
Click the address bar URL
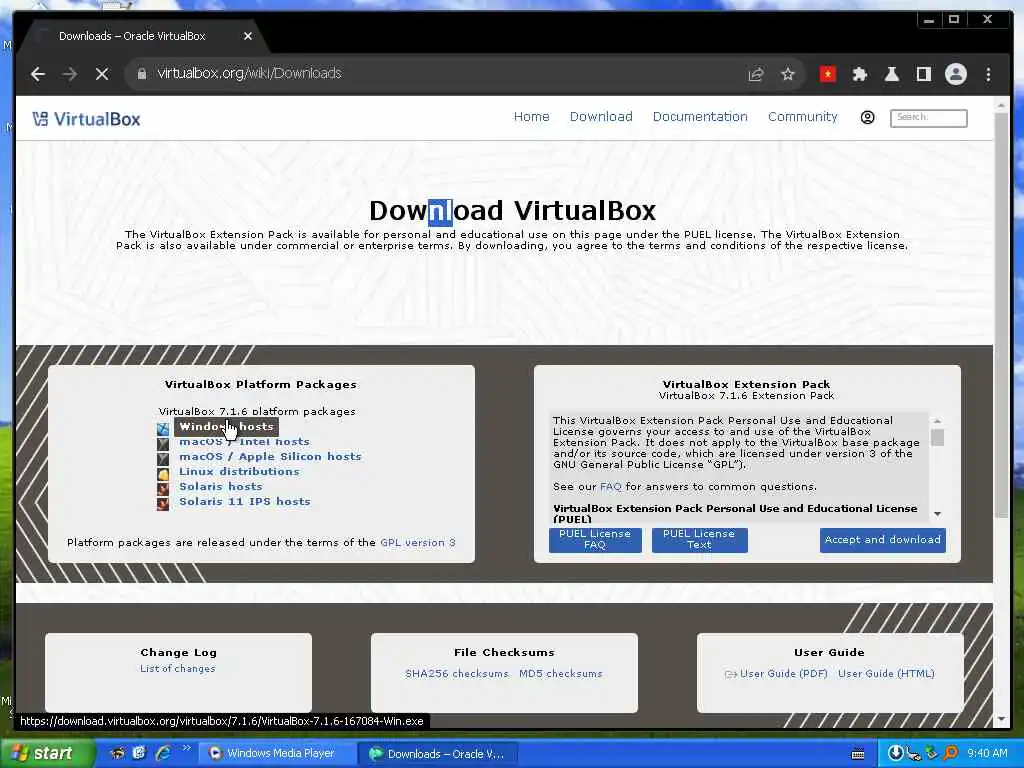click(x=249, y=73)
